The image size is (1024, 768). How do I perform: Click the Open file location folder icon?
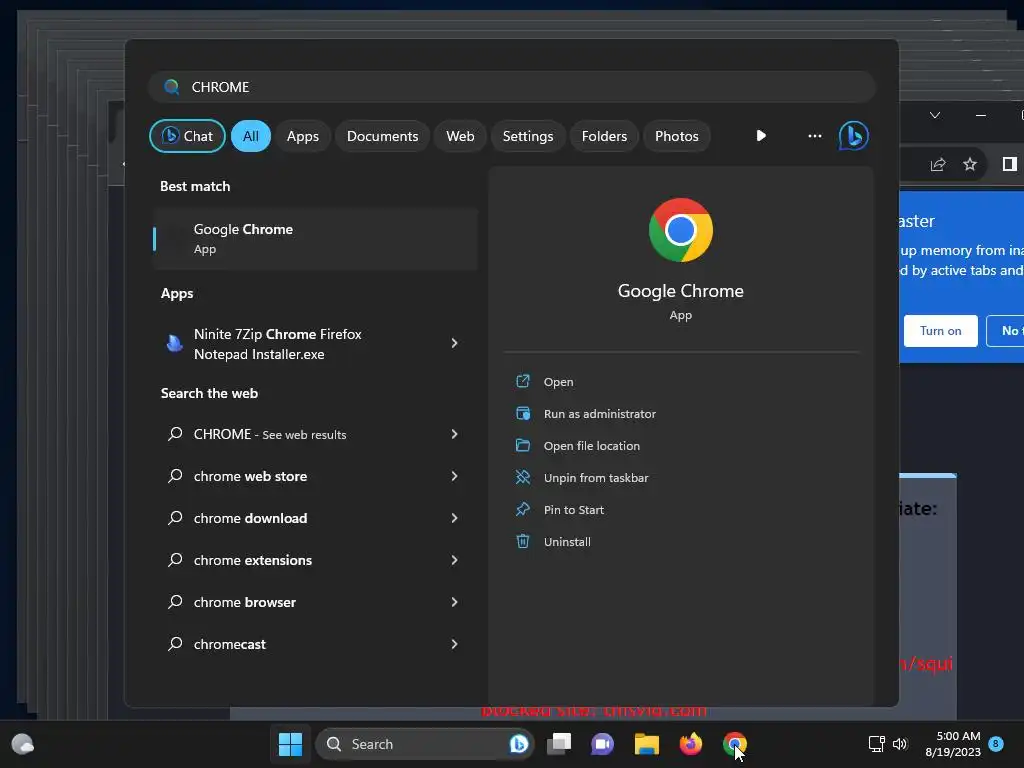point(523,445)
